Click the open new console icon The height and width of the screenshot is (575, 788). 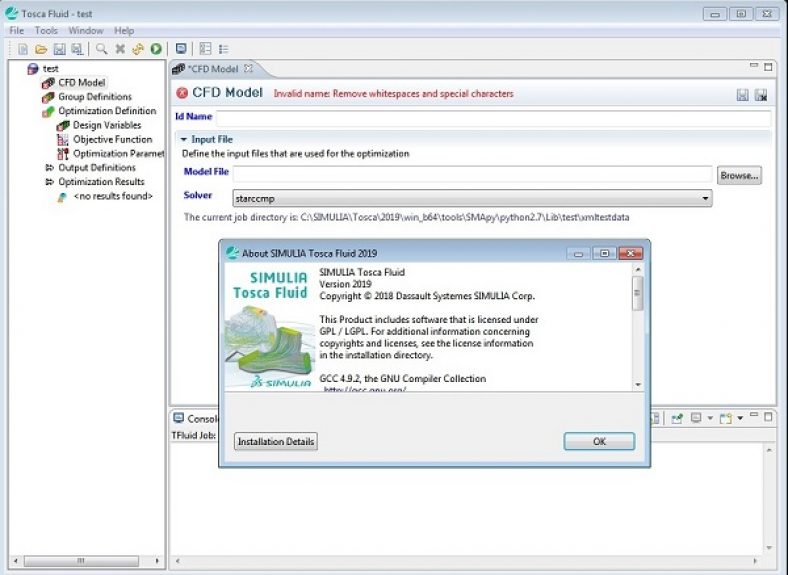pos(725,418)
